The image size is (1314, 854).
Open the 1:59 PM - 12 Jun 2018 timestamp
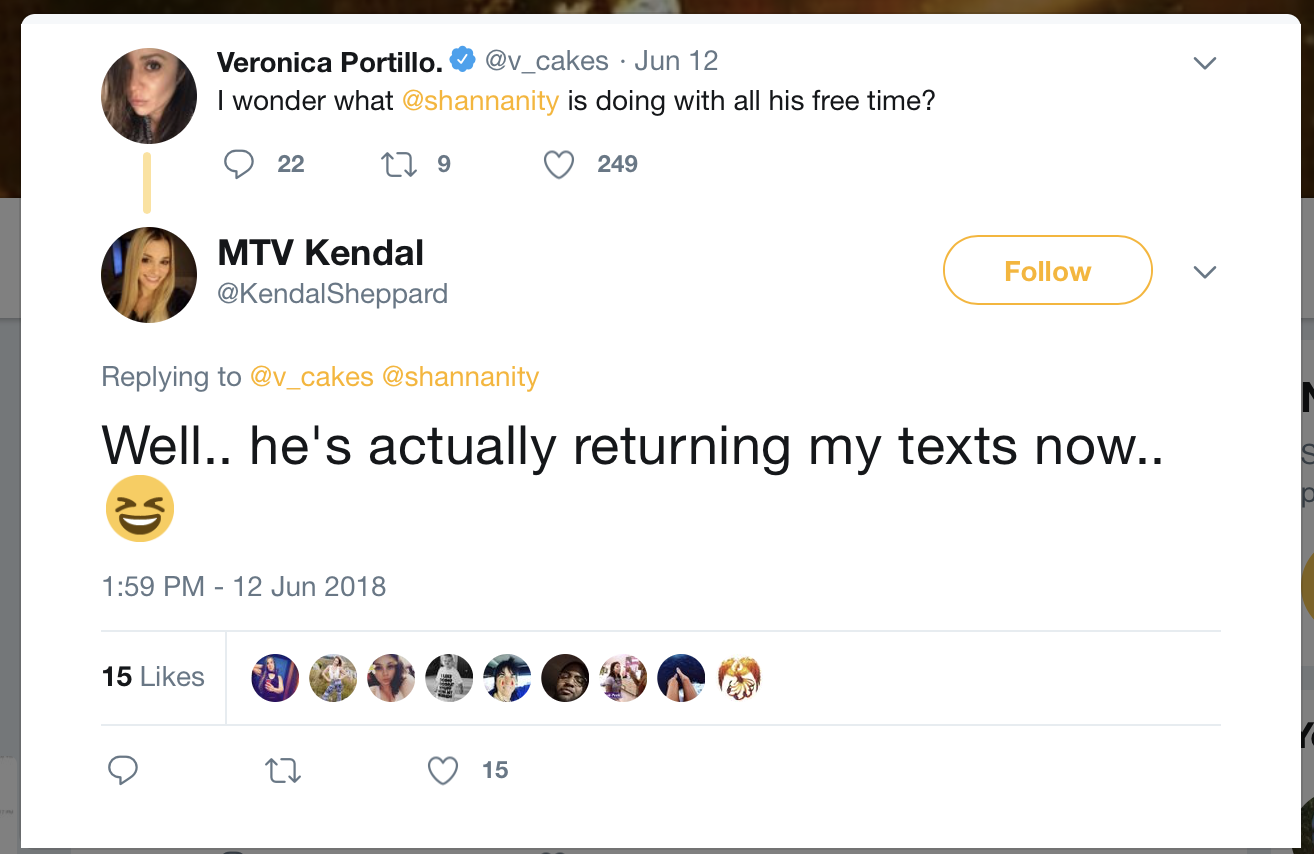244,586
